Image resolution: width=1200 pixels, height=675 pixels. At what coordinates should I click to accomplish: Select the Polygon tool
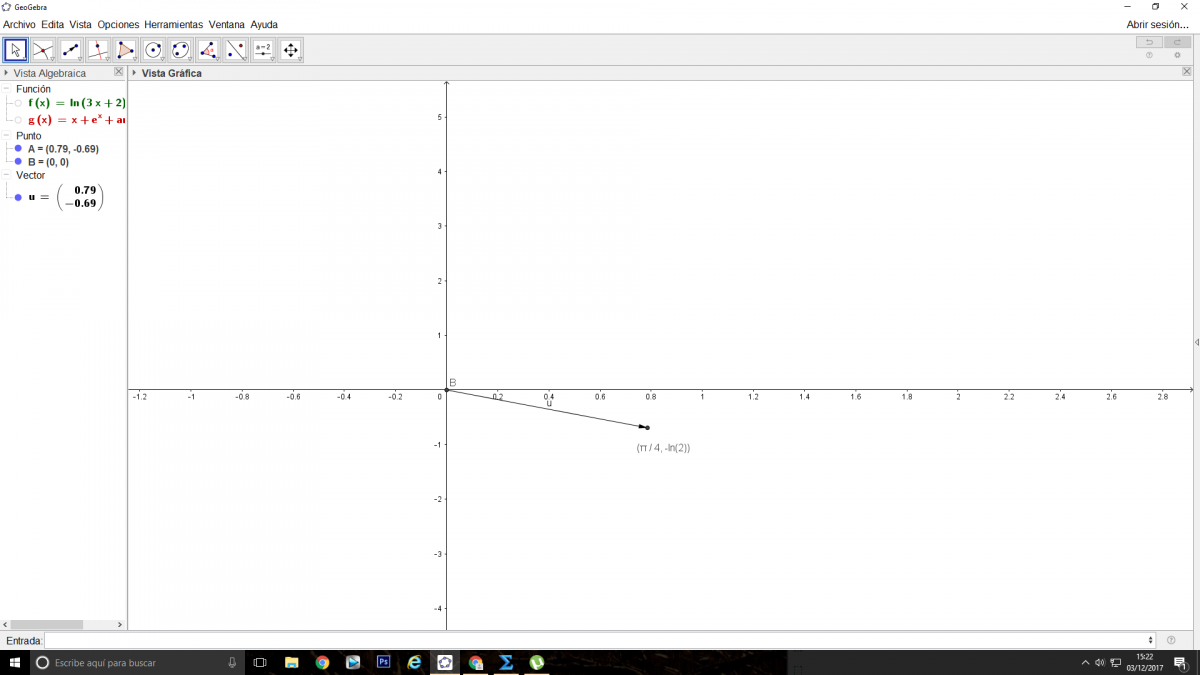125,50
